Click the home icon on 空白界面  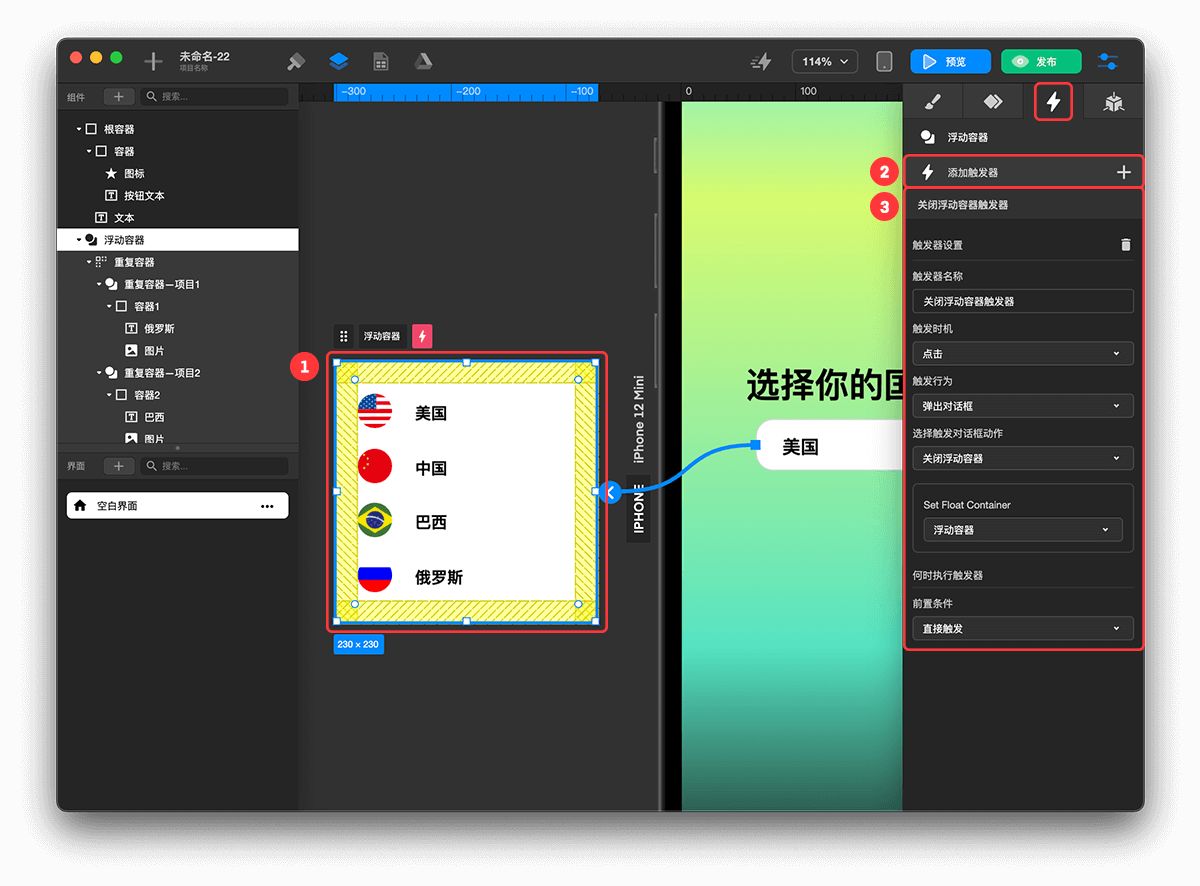click(80, 506)
